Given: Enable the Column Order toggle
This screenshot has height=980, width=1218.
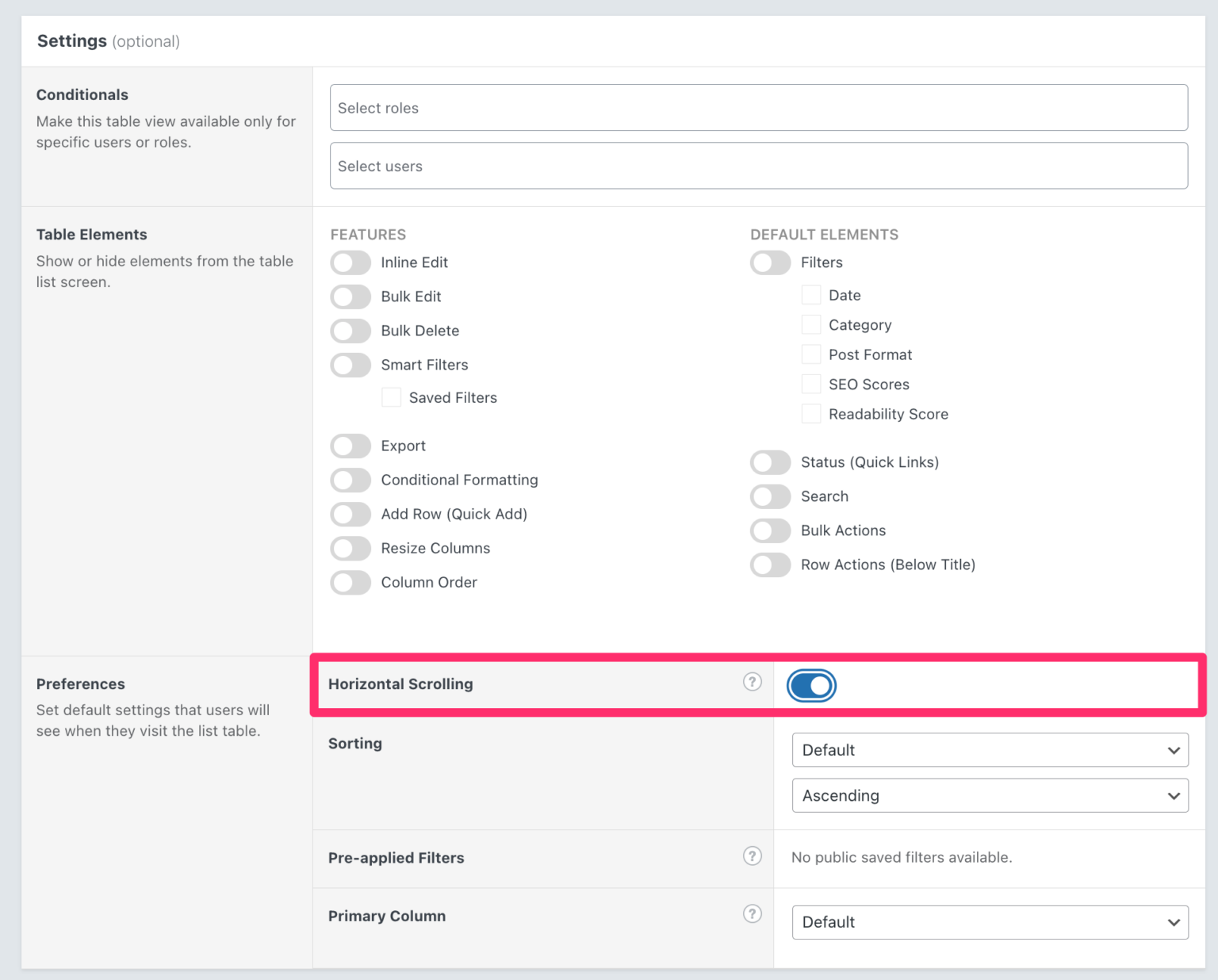Looking at the screenshot, I should click(350, 582).
